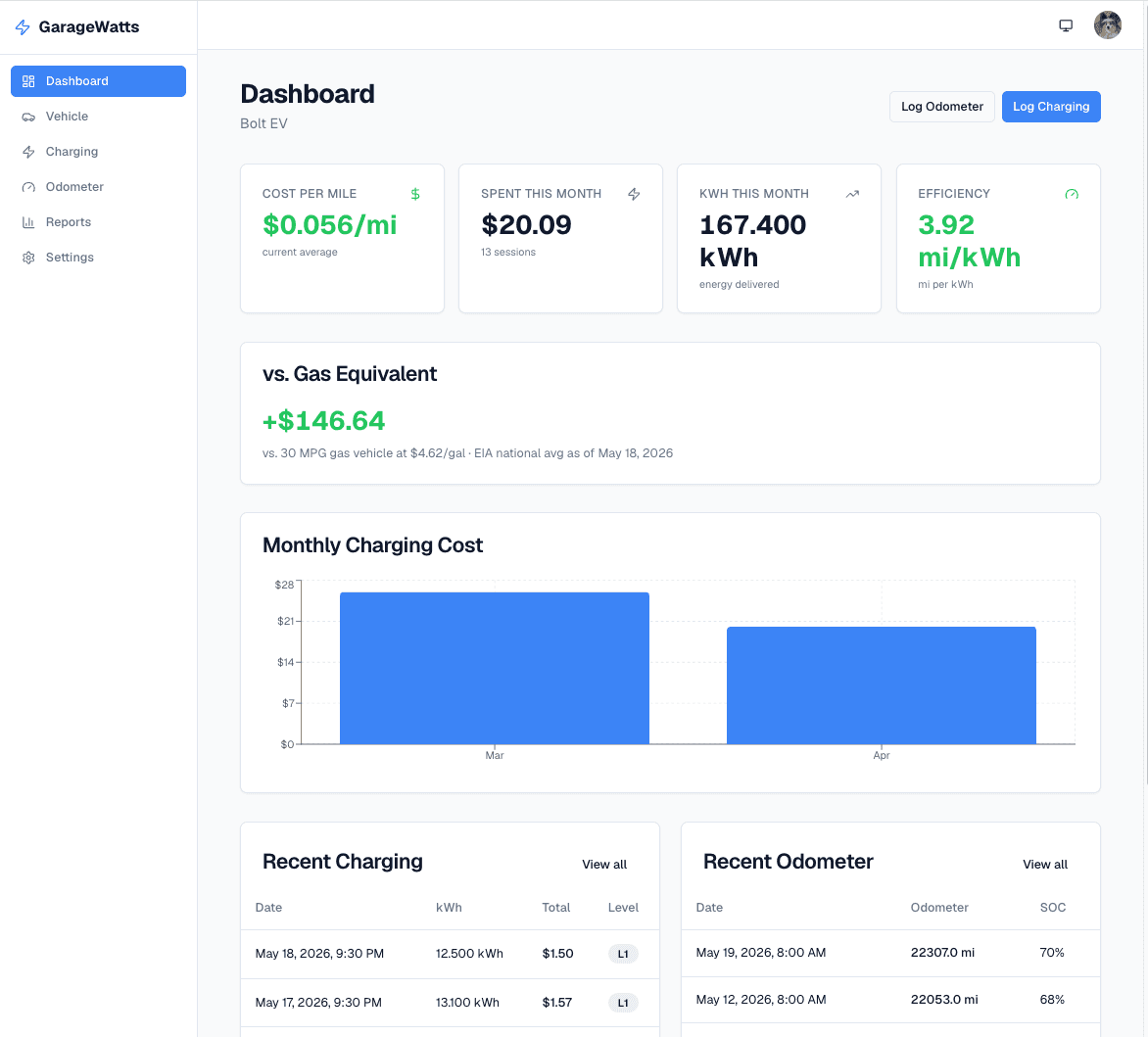
Task: Go to the Vehicle page
Action: pyautogui.click(x=98, y=117)
